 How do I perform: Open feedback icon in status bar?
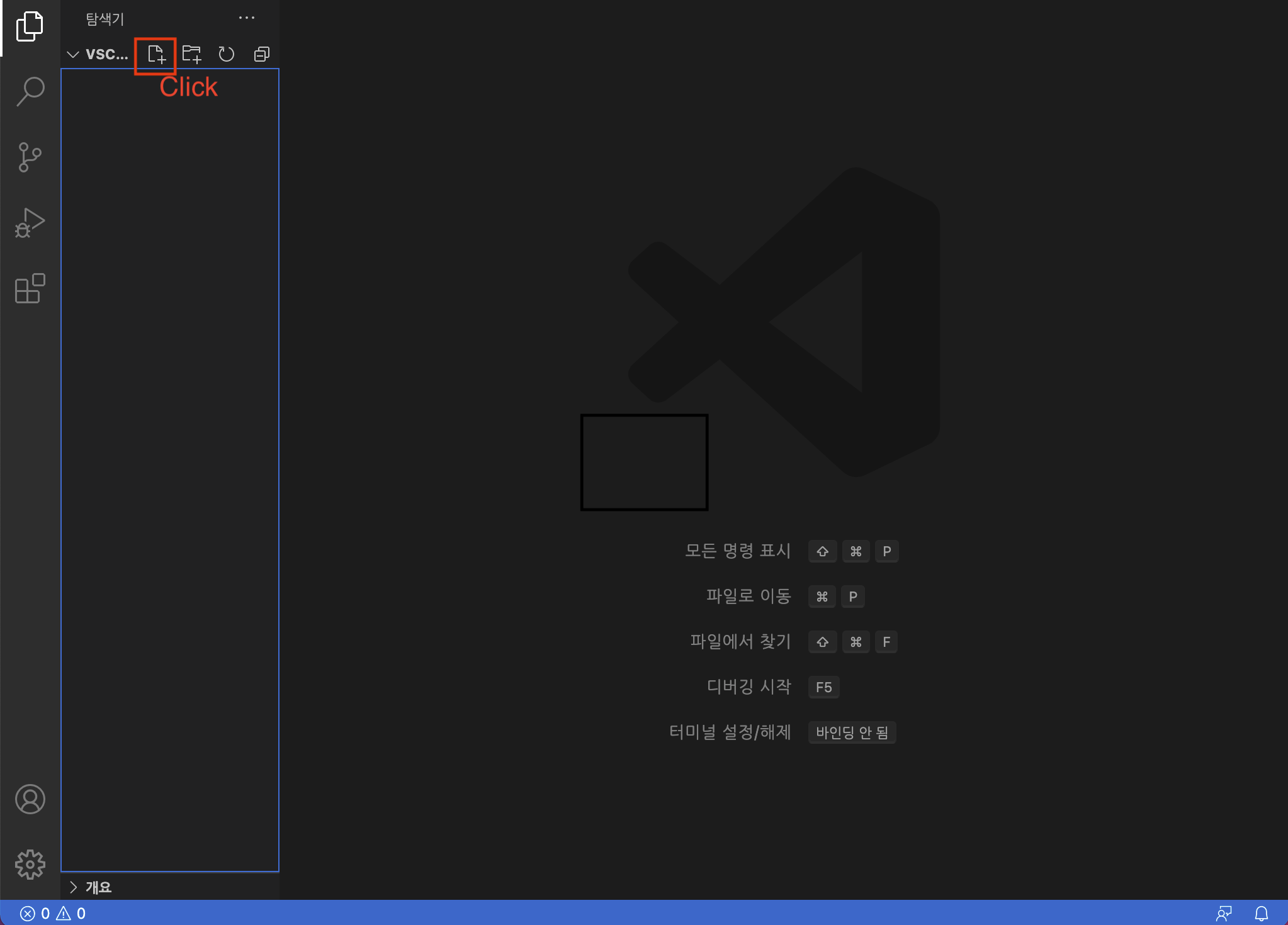pos(1224,913)
